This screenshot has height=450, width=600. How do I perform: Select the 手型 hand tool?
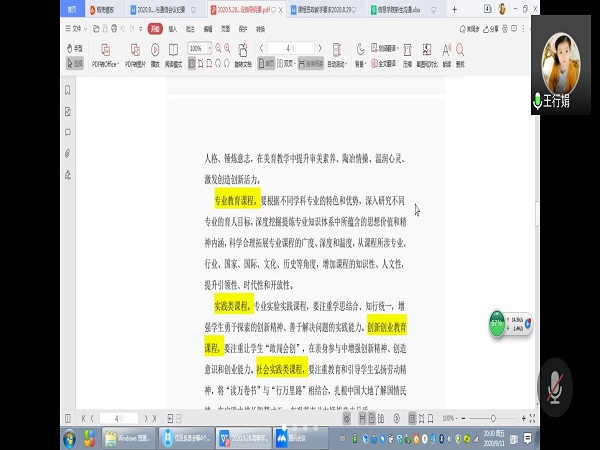click(x=77, y=47)
